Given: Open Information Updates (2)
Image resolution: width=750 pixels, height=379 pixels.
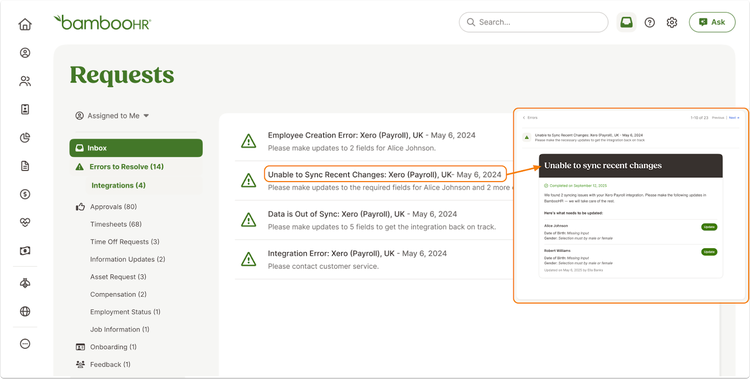Looking at the screenshot, I should [x=128, y=259].
